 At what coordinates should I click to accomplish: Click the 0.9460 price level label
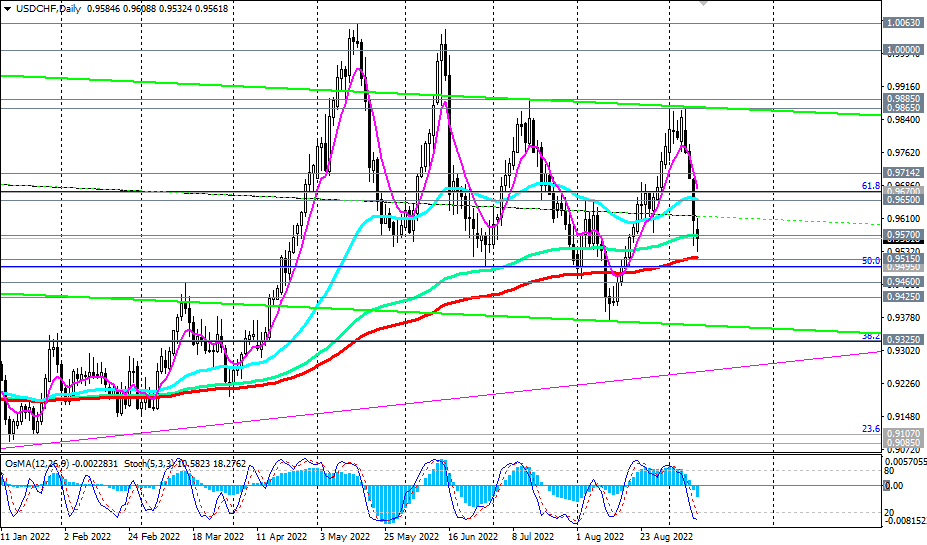(903, 283)
